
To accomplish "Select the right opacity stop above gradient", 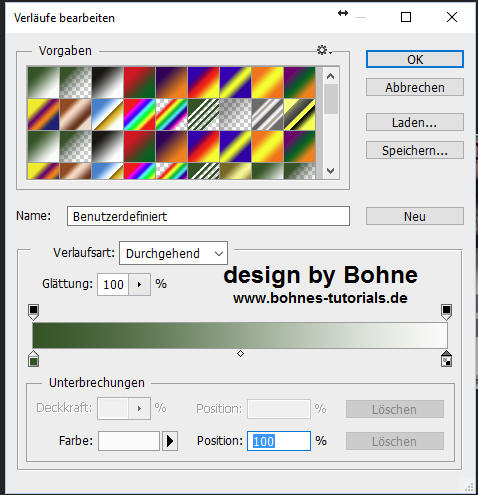I will [446, 312].
